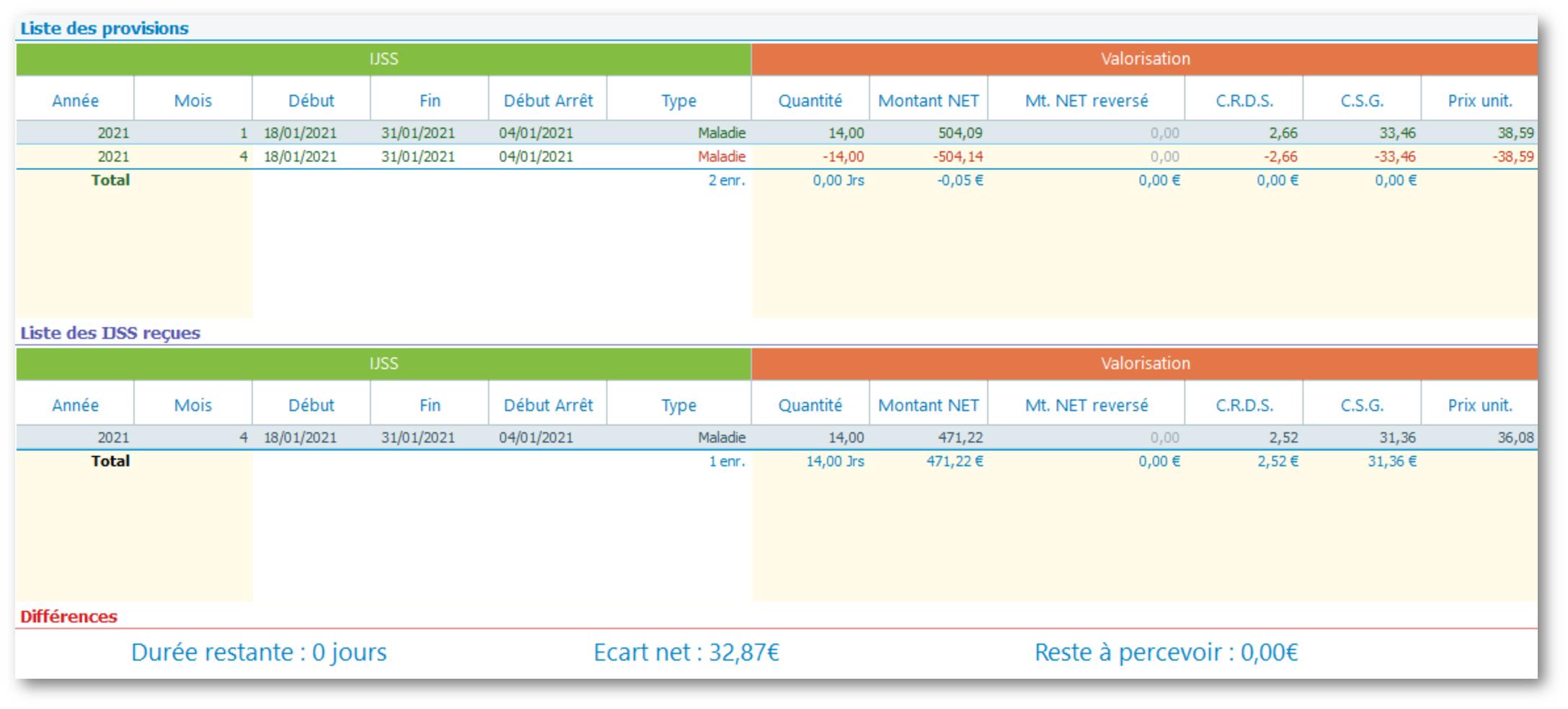Click Mt. NET reversé header in provisions table
Viewport: 1568px width, 709px height.
coord(1086,101)
